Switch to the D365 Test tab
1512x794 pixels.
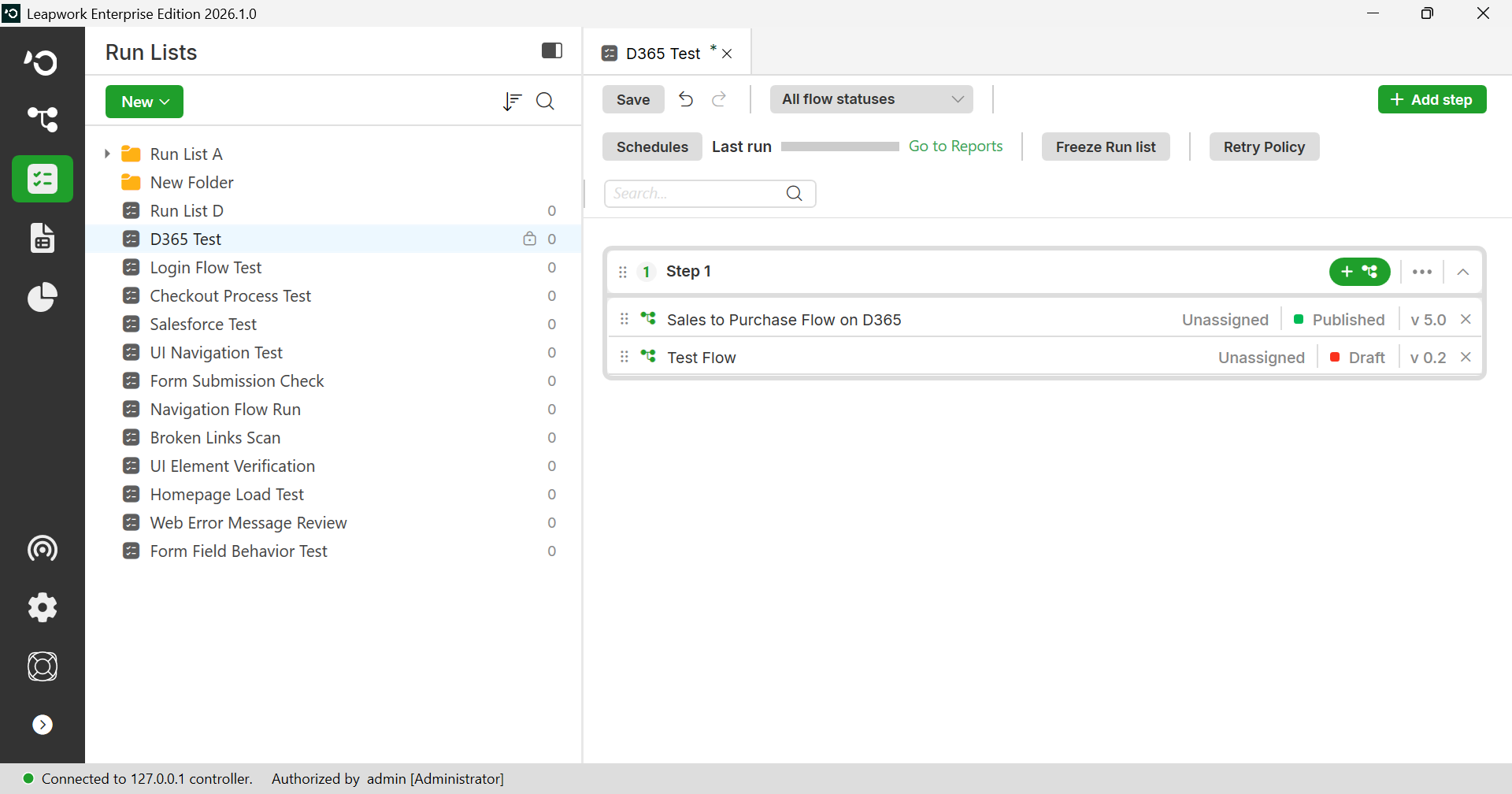[x=662, y=54]
